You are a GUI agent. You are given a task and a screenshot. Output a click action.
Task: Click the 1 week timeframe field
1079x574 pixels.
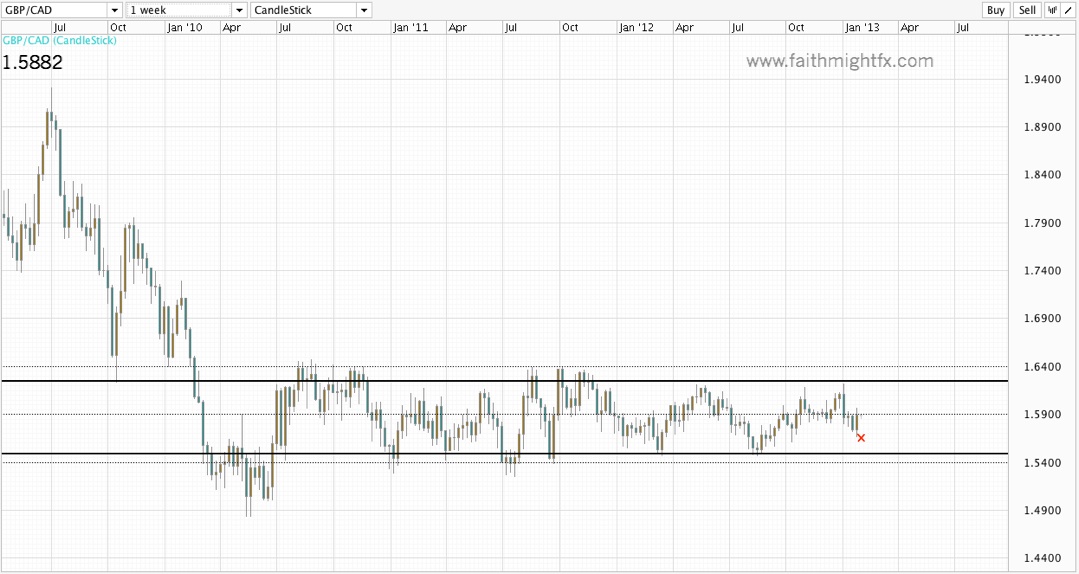pyautogui.click(x=179, y=10)
